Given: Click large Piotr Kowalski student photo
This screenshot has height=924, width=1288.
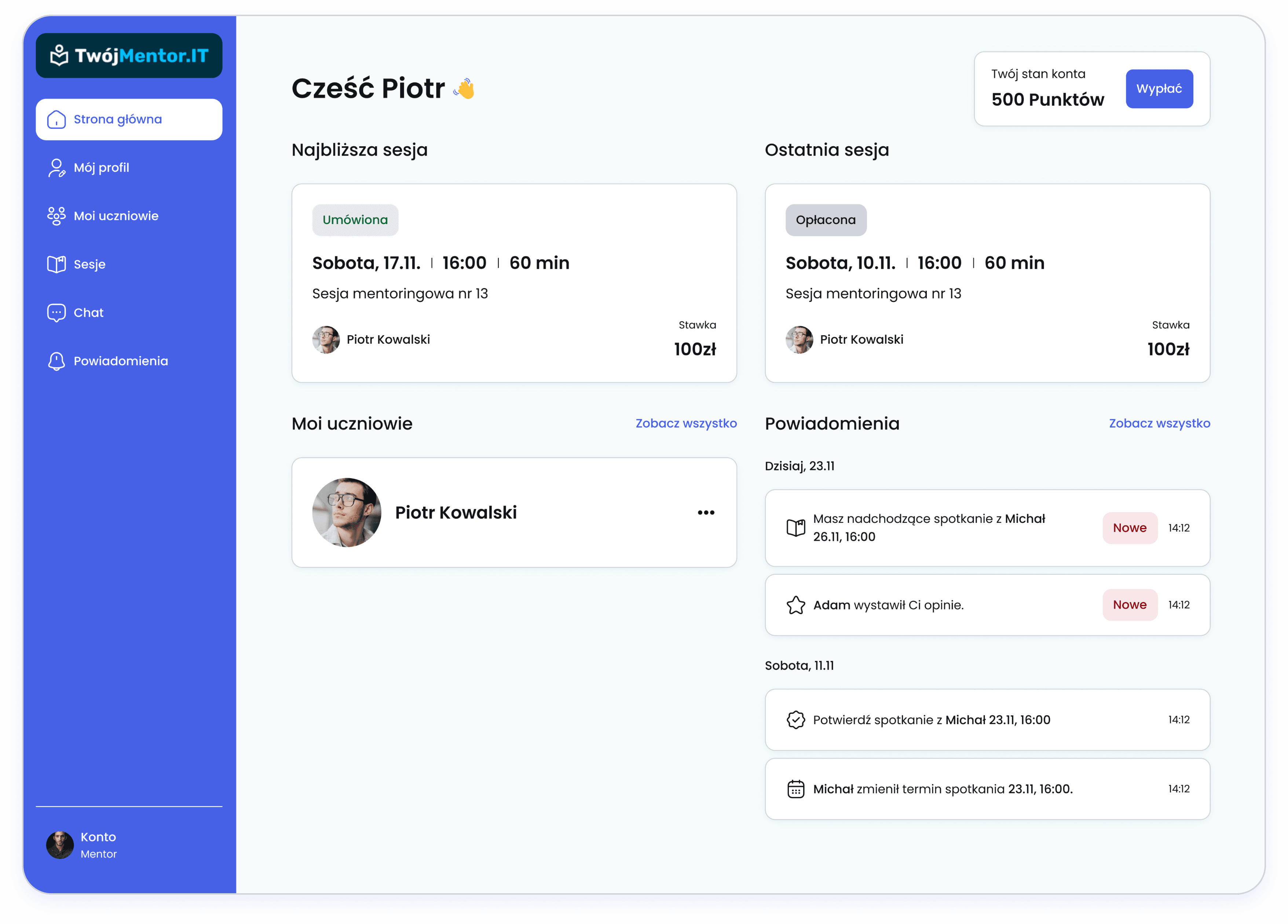Looking at the screenshot, I should (x=347, y=512).
